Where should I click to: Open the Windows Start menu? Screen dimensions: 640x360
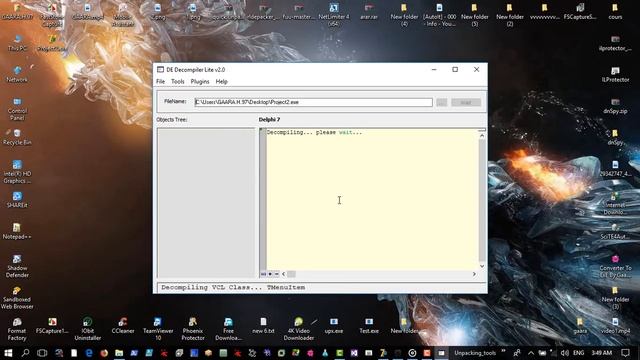(8, 353)
